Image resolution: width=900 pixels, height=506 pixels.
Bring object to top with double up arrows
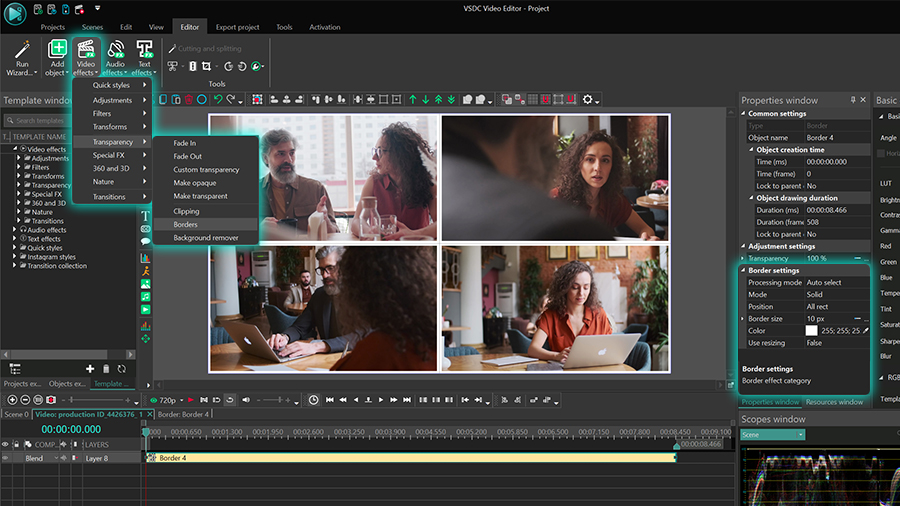point(439,99)
